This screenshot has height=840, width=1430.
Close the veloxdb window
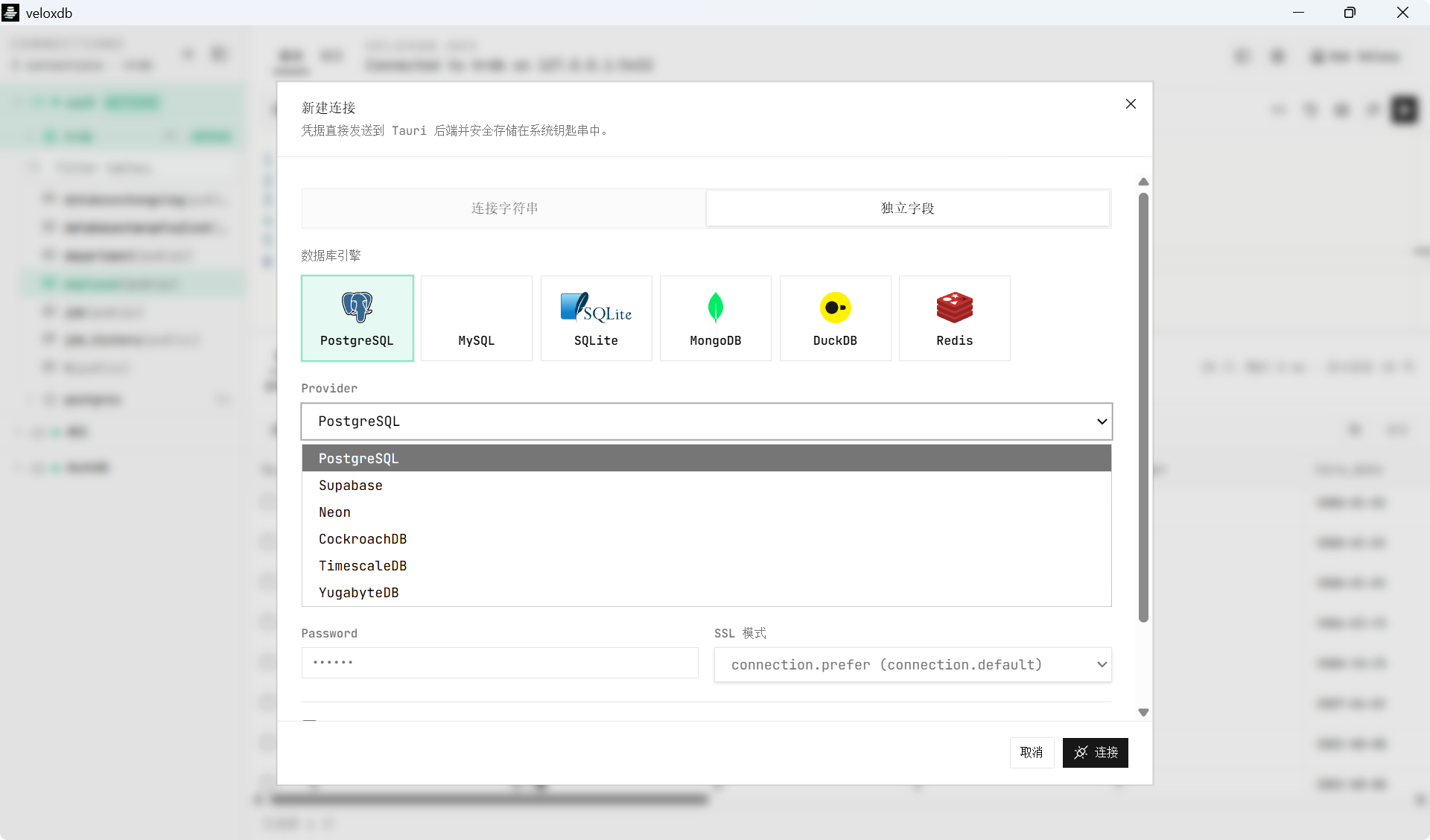(x=1402, y=13)
